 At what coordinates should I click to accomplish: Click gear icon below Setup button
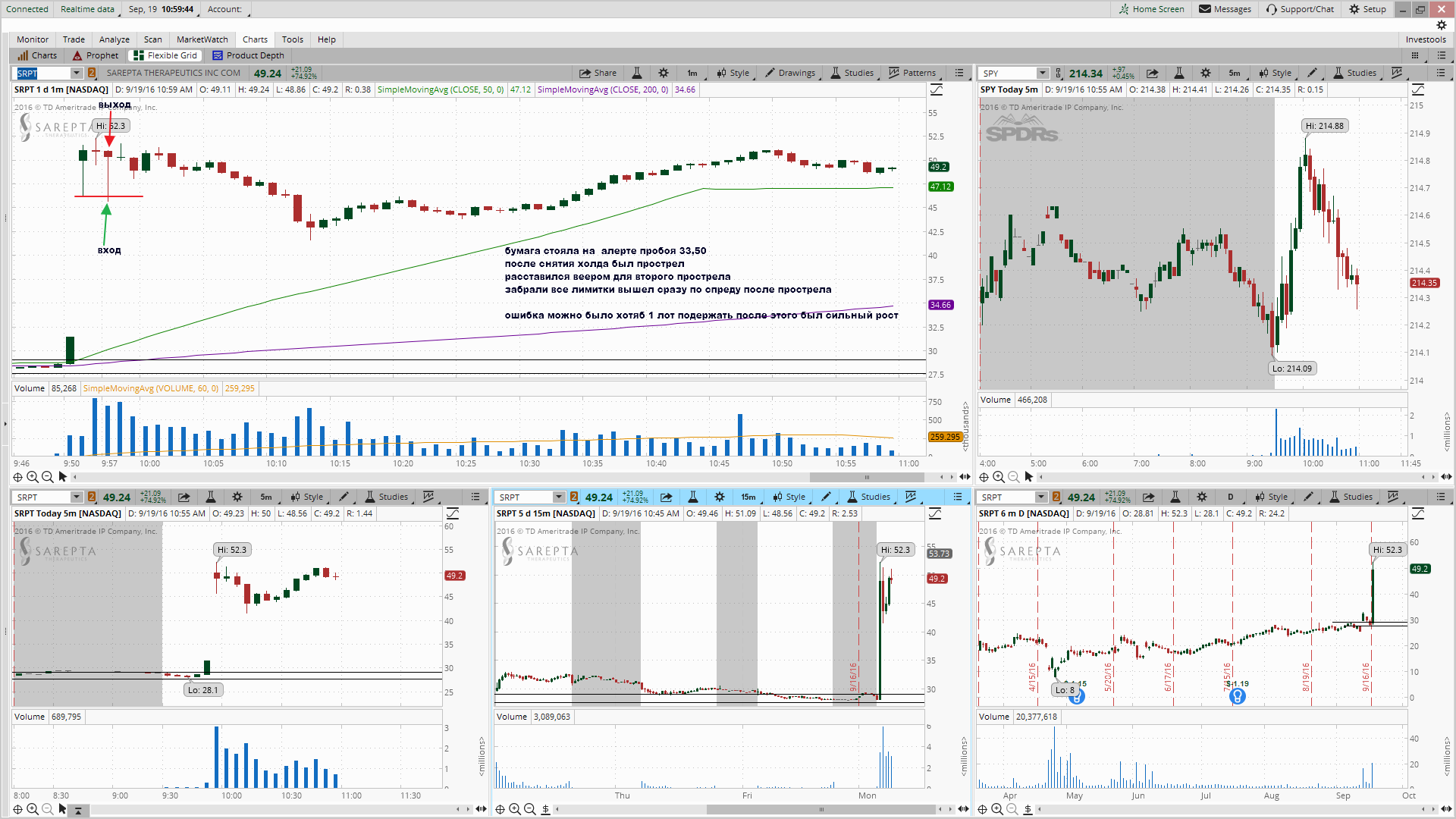[x=1442, y=25]
